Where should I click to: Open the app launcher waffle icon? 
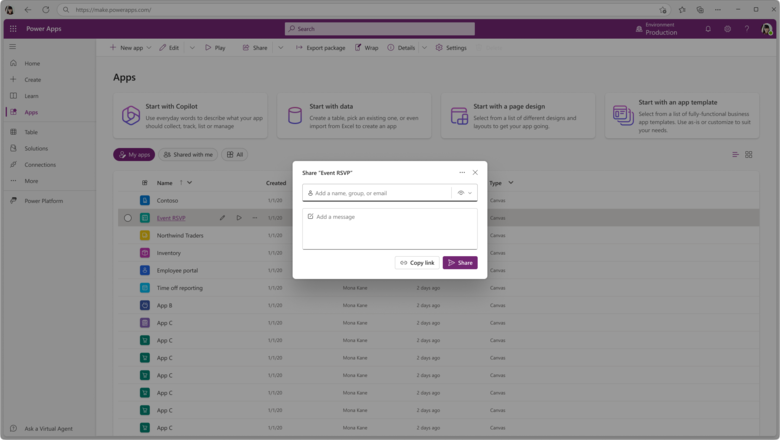coord(13,29)
